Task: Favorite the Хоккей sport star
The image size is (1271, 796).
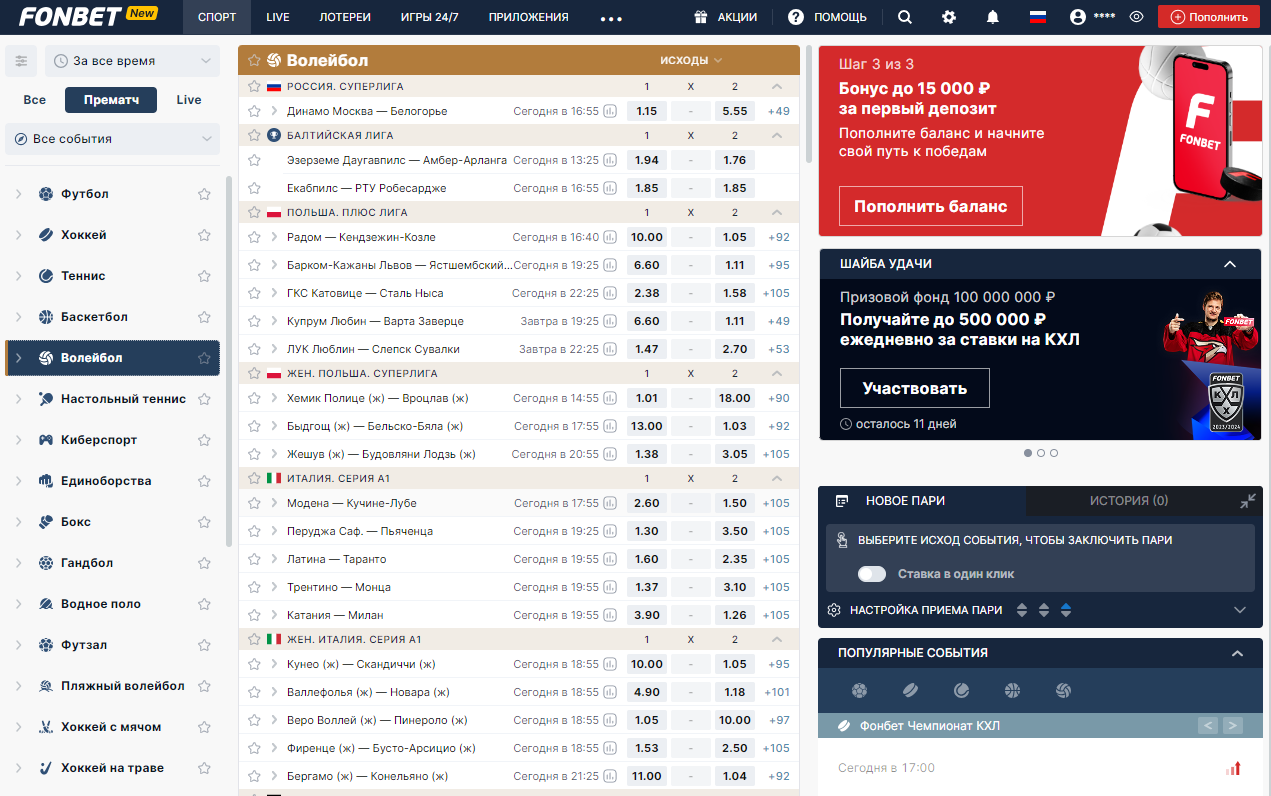Action: pyautogui.click(x=204, y=235)
